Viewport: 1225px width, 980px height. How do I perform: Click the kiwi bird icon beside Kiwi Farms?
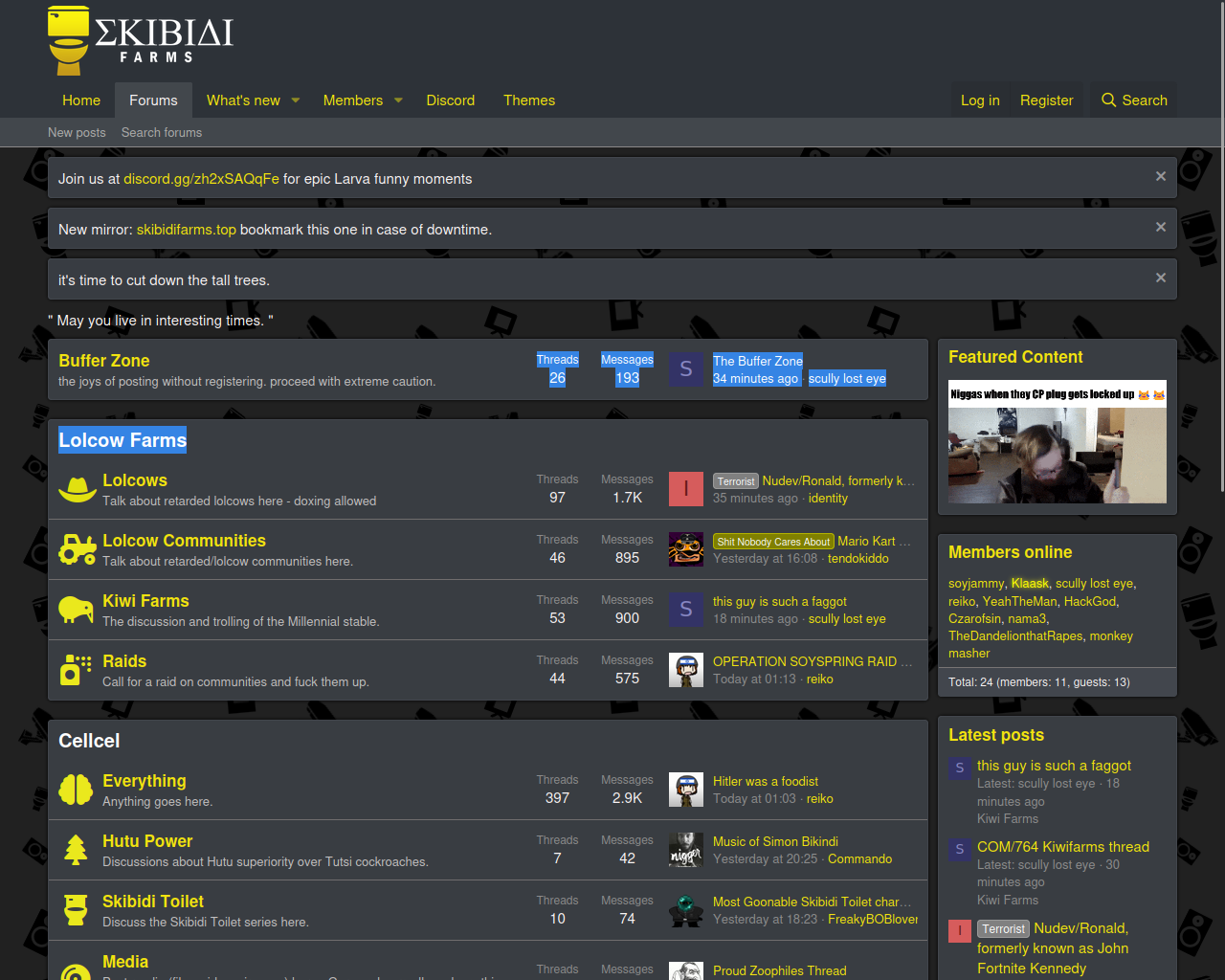point(76,610)
